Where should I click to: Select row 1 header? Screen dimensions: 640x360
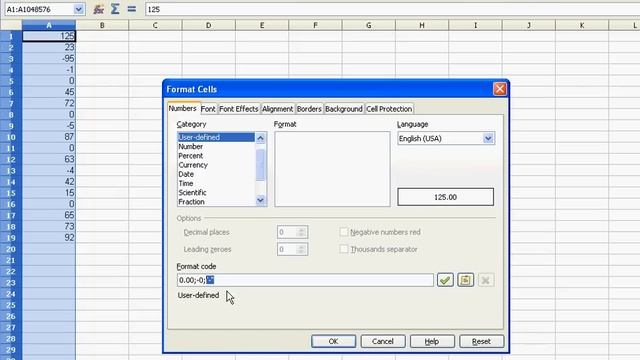[11, 36]
